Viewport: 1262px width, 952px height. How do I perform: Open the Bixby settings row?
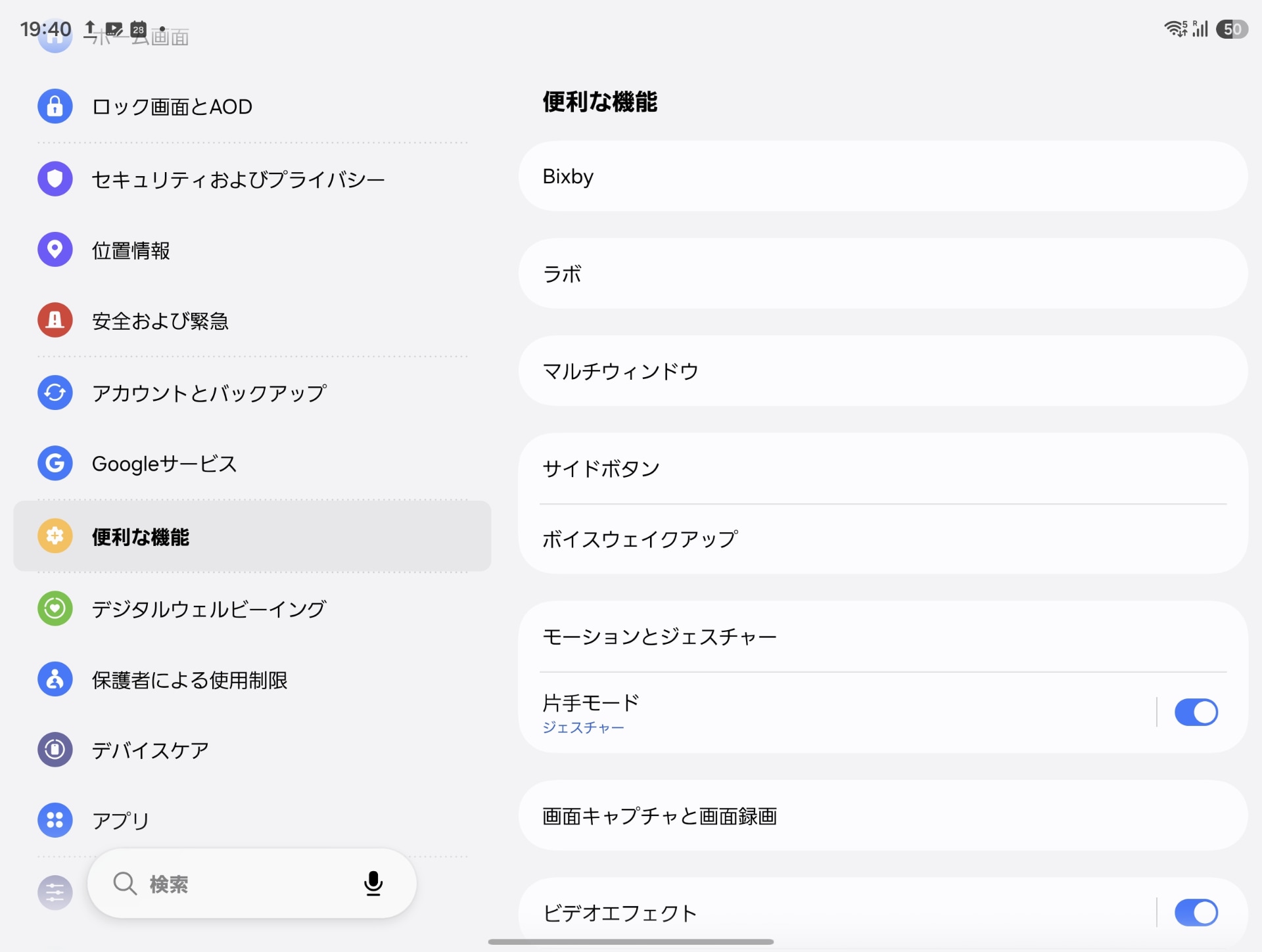(883, 176)
